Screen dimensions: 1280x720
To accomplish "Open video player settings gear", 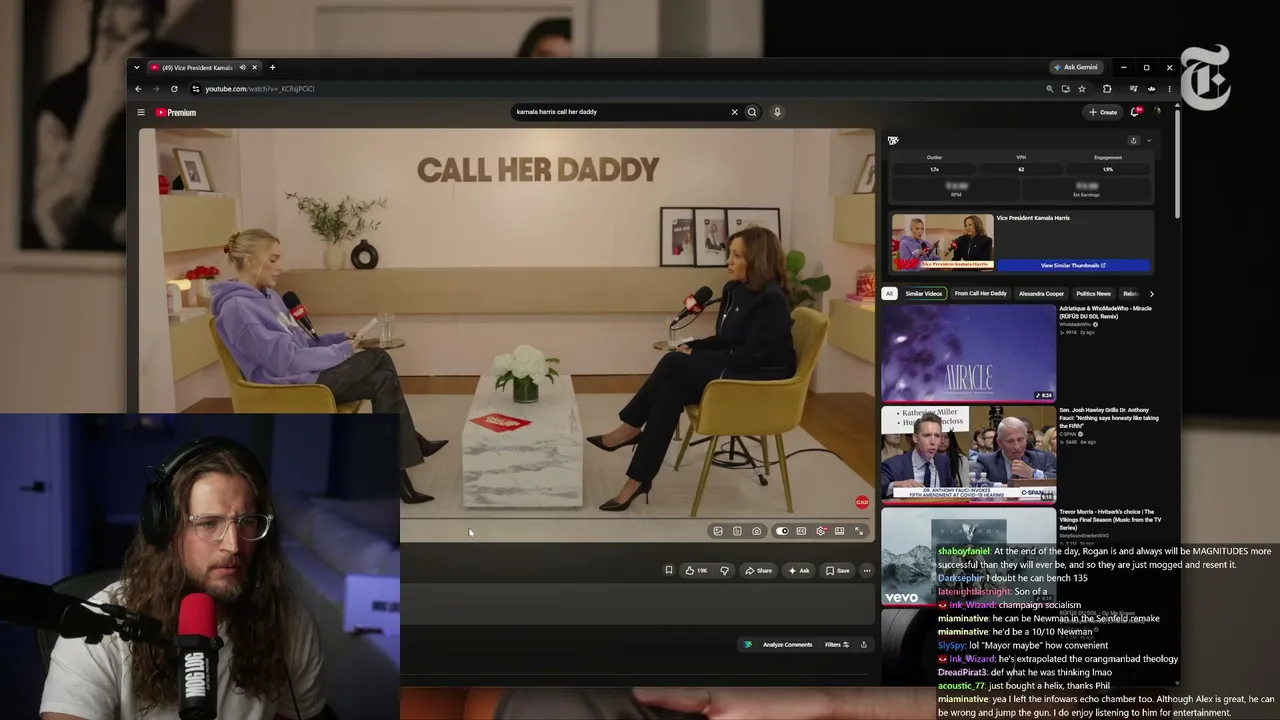I will pos(821,531).
